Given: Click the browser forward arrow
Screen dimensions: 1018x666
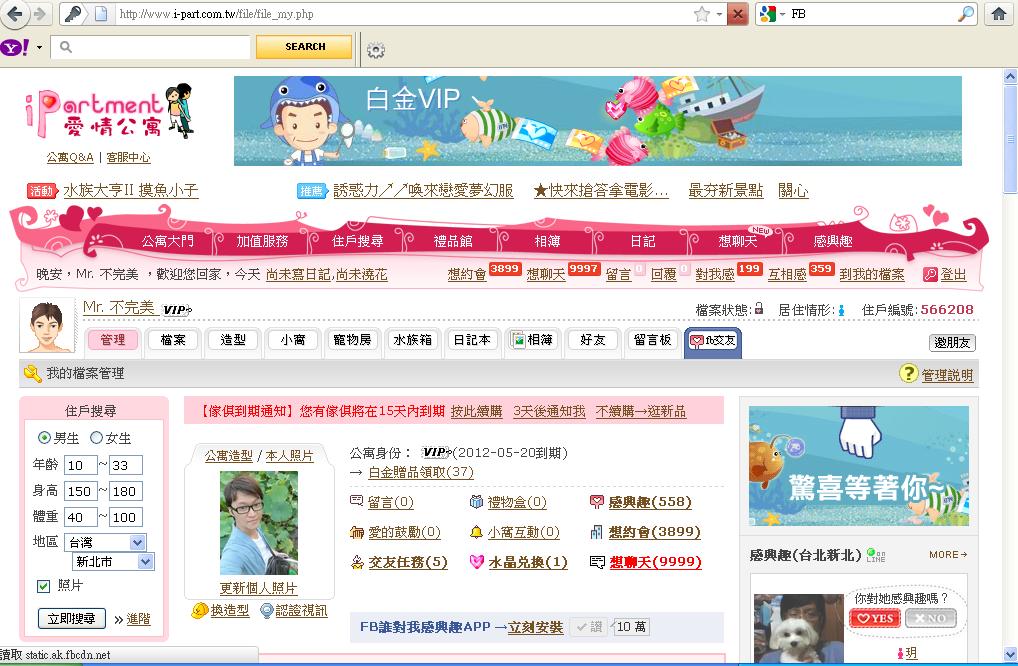Looking at the screenshot, I should coord(40,14).
